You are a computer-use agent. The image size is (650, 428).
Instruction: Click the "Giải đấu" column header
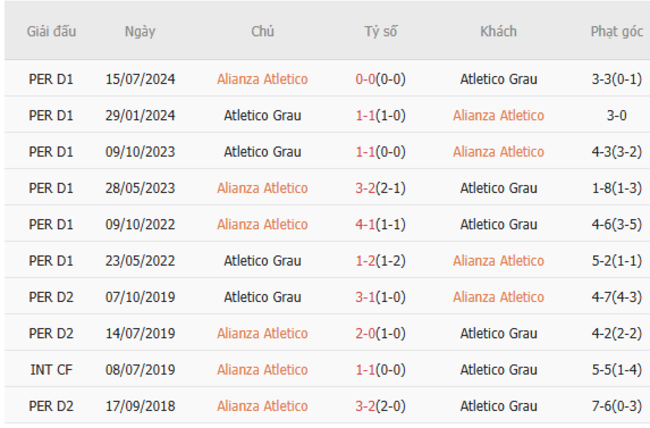(51, 31)
